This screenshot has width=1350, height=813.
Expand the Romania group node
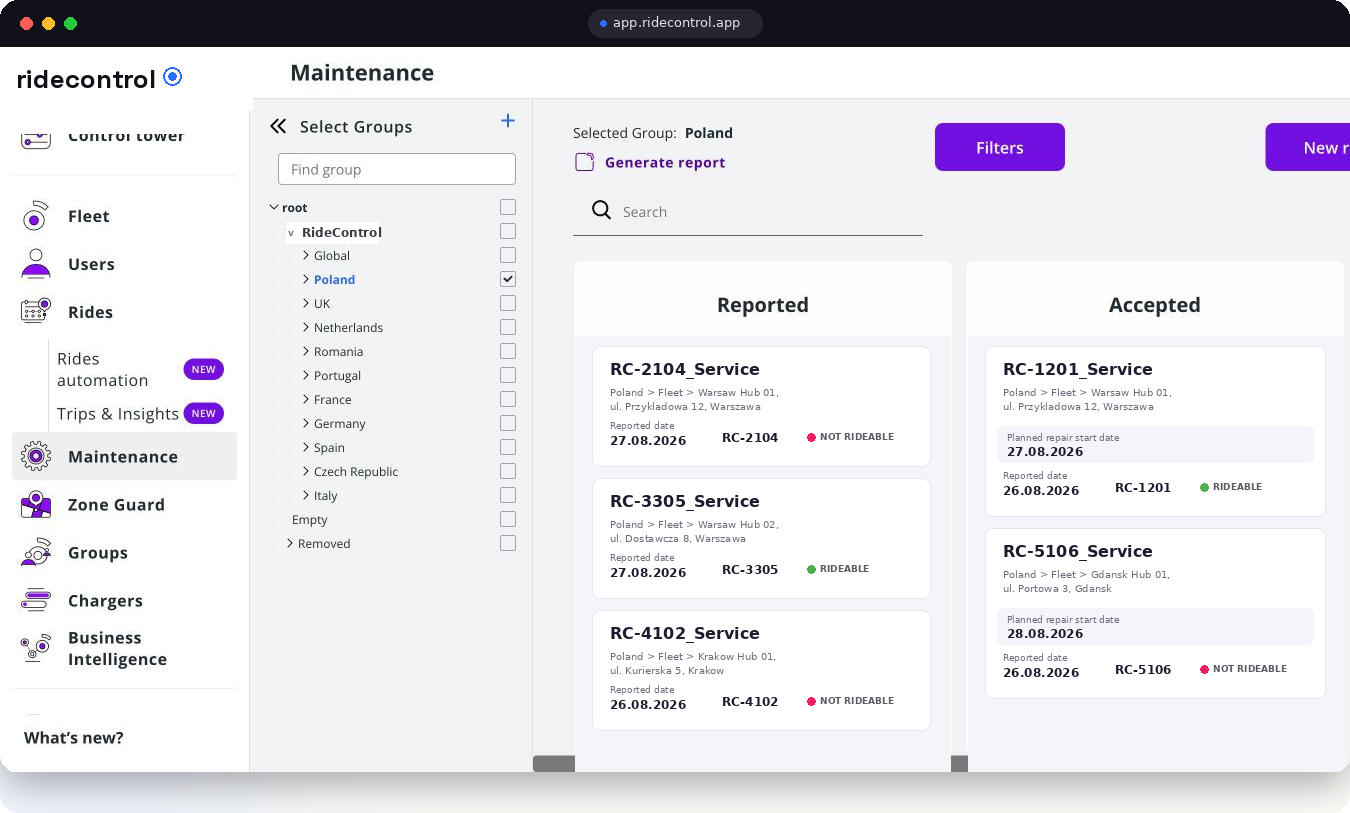pos(306,352)
